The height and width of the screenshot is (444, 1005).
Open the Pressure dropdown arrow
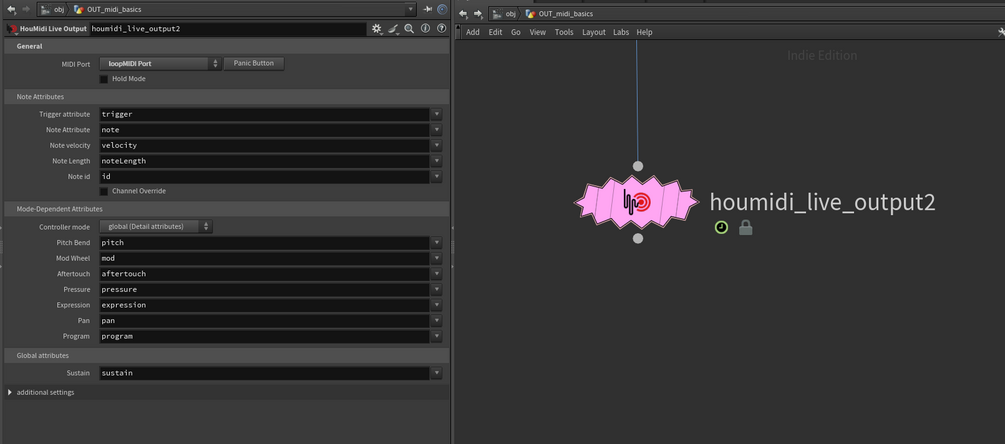click(436, 290)
